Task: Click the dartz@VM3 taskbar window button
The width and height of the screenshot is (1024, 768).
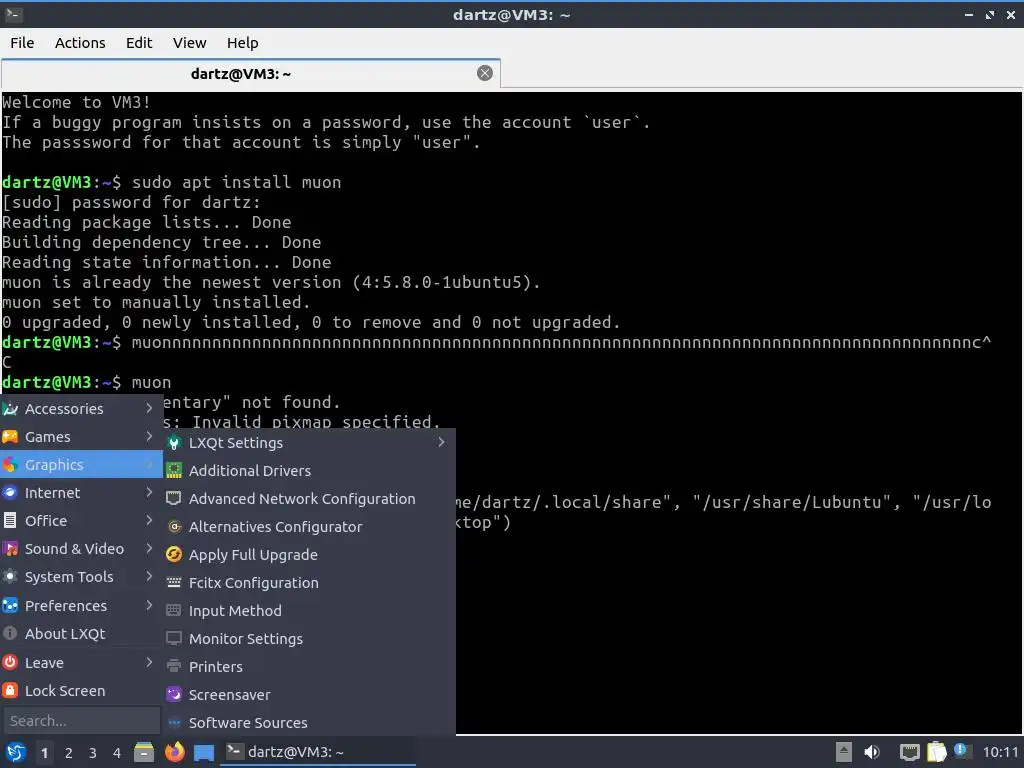Action: point(317,752)
